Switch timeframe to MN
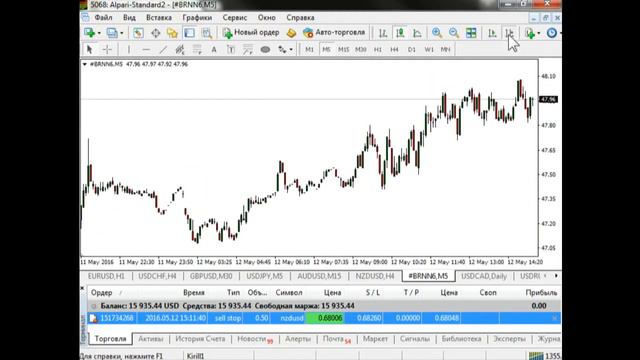This screenshot has height=360, width=640. (445, 49)
